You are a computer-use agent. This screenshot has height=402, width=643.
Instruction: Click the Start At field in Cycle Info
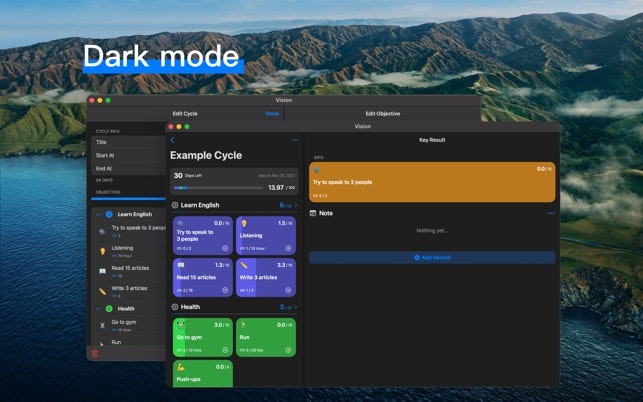tap(129, 155)
